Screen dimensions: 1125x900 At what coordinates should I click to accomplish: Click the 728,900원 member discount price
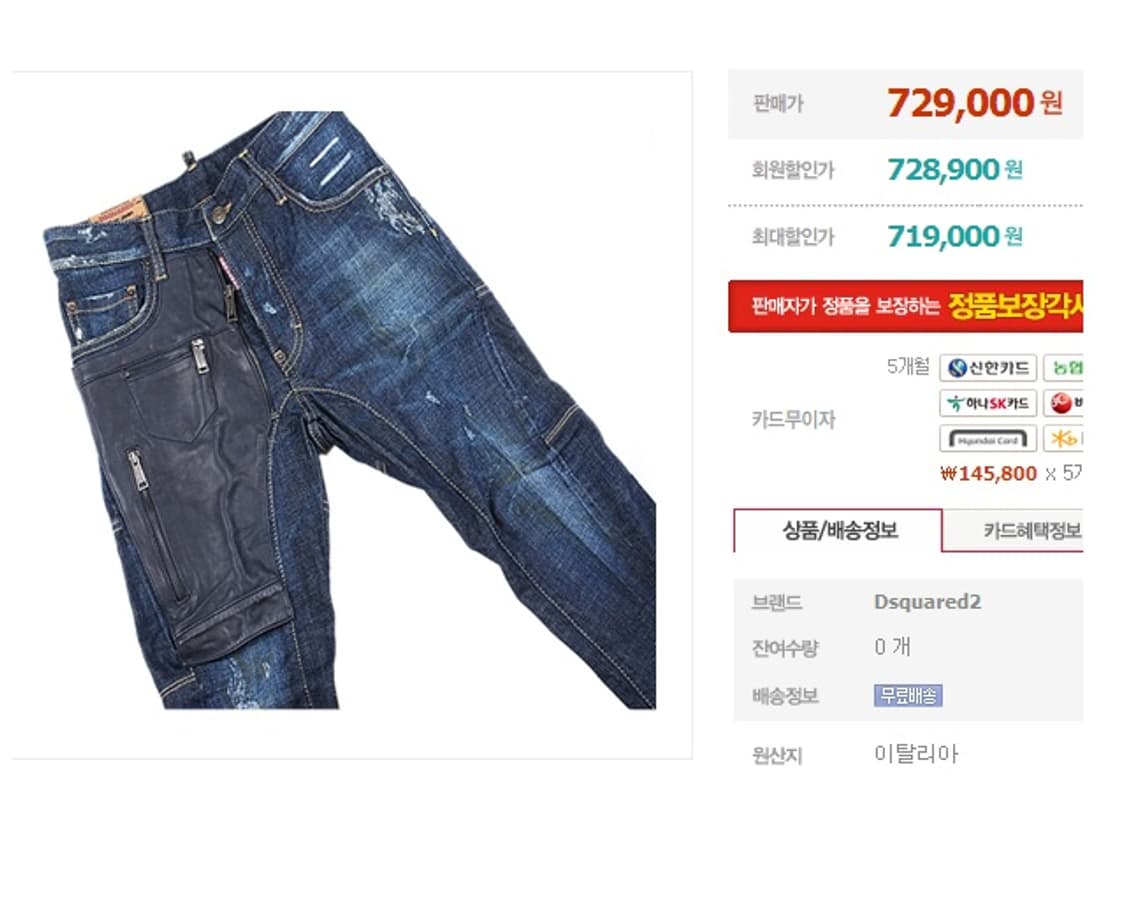tap(955, 170)
